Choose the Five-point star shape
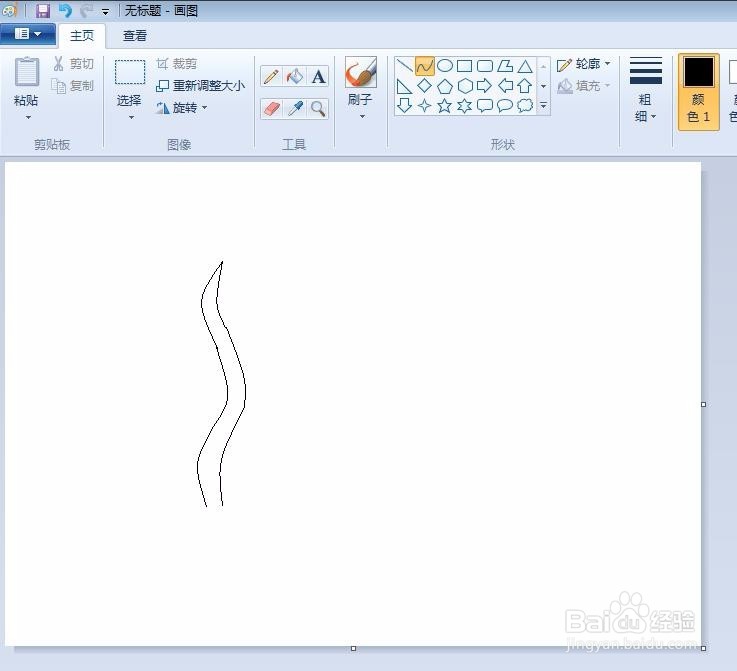The image size is (737, 671). pos(445,106)
